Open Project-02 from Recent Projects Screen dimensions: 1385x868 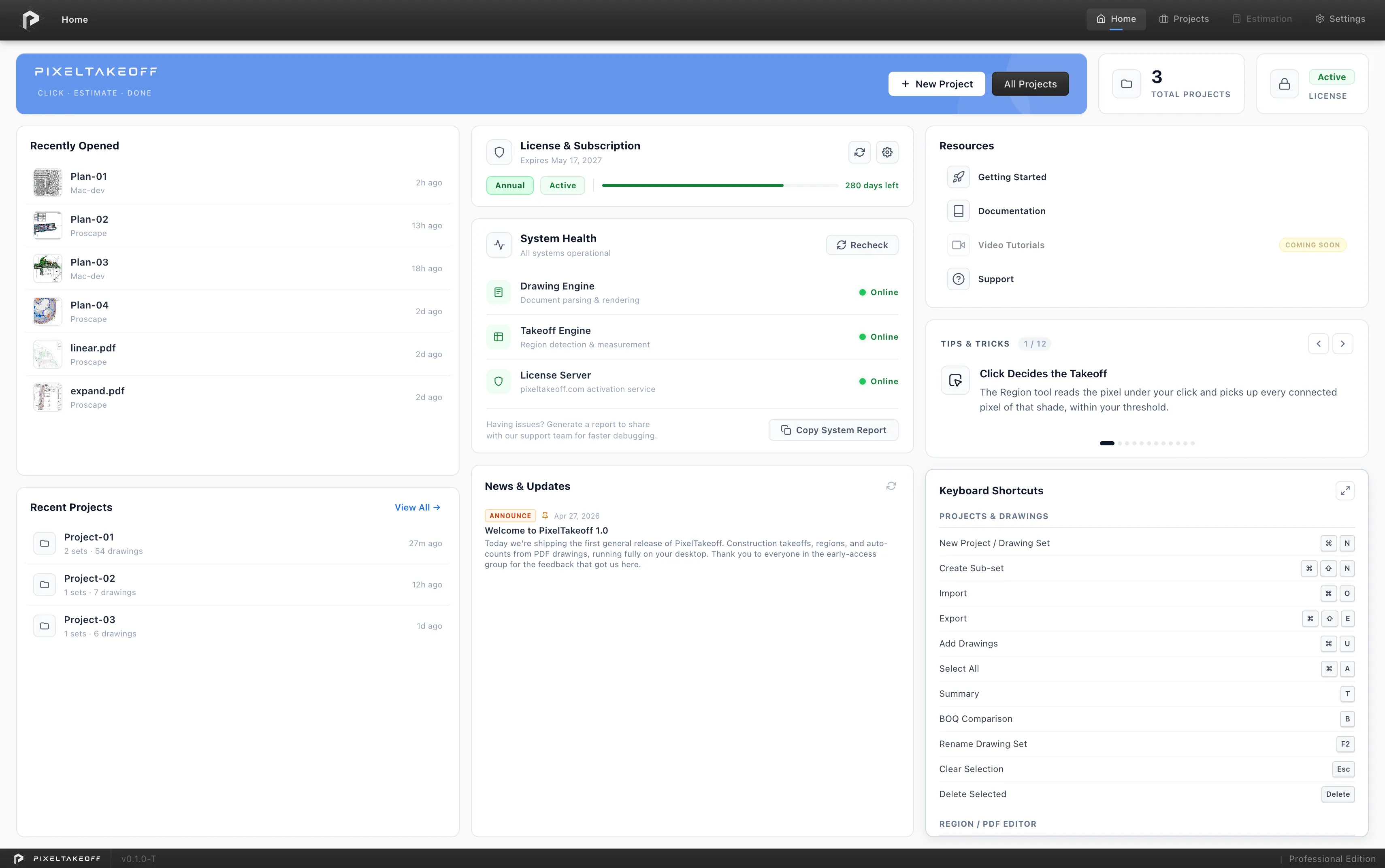(238, 585)
